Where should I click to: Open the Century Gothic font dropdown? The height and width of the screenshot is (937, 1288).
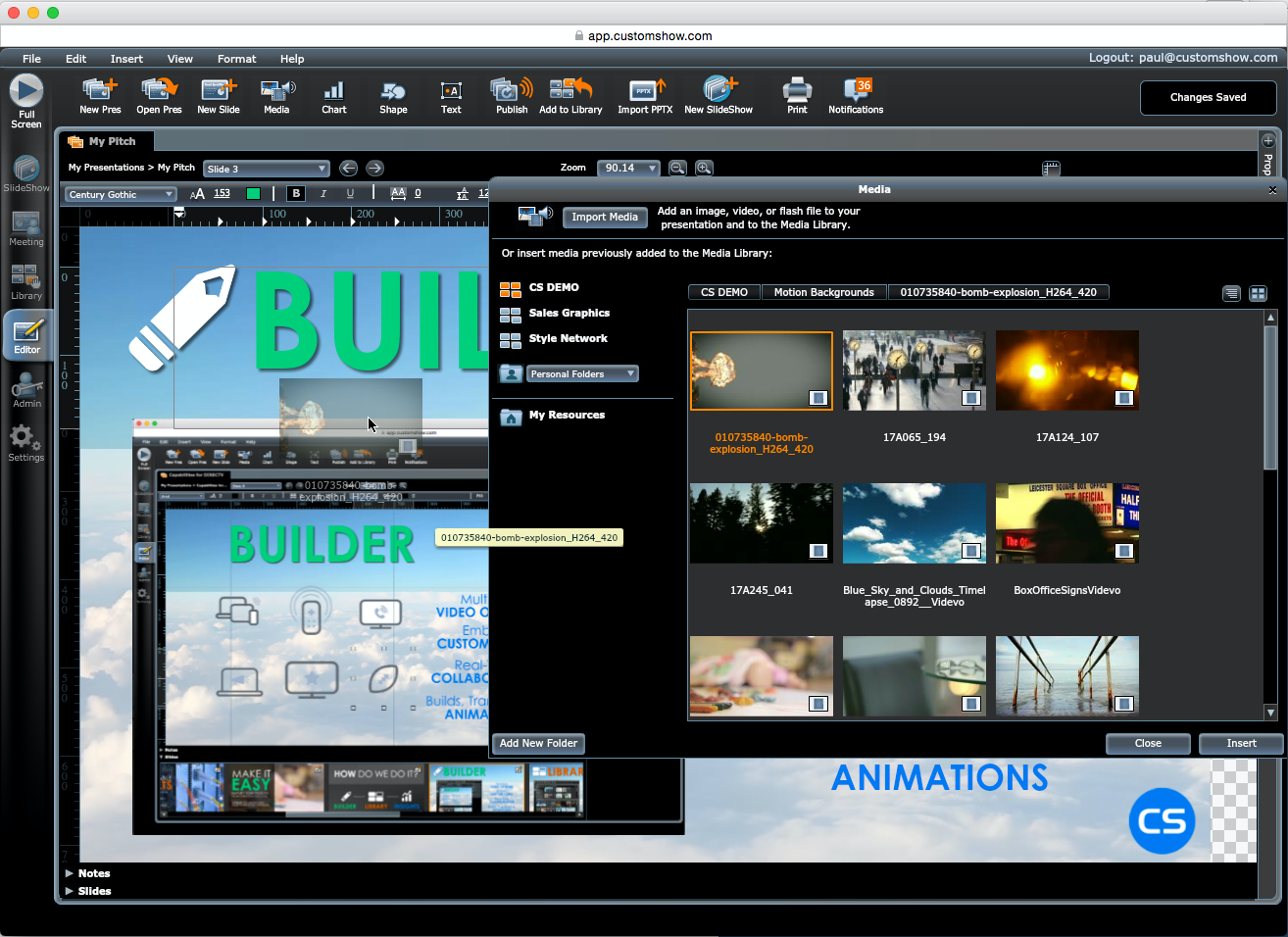click(122, 194)
